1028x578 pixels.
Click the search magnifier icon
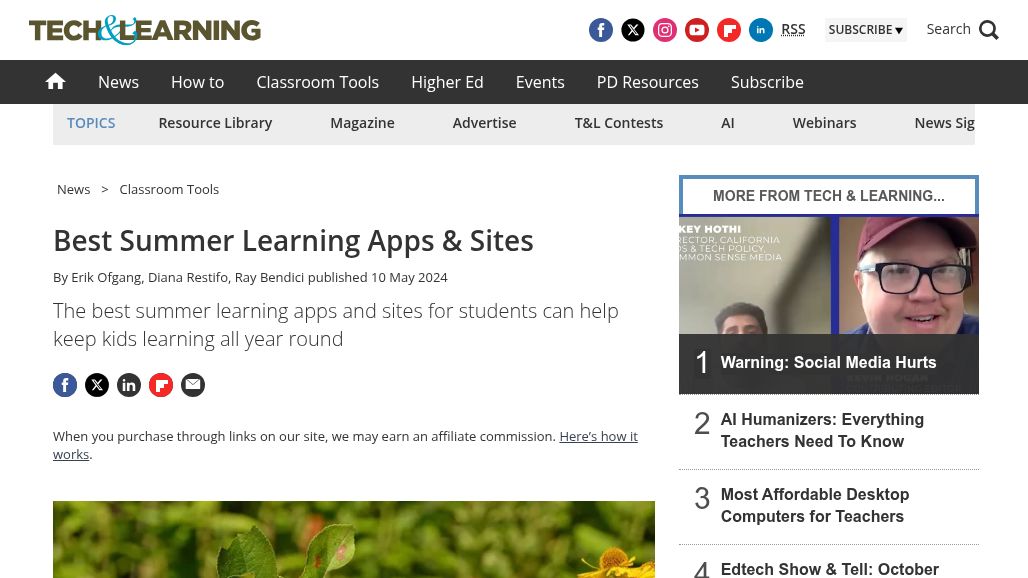coord(989,30)
